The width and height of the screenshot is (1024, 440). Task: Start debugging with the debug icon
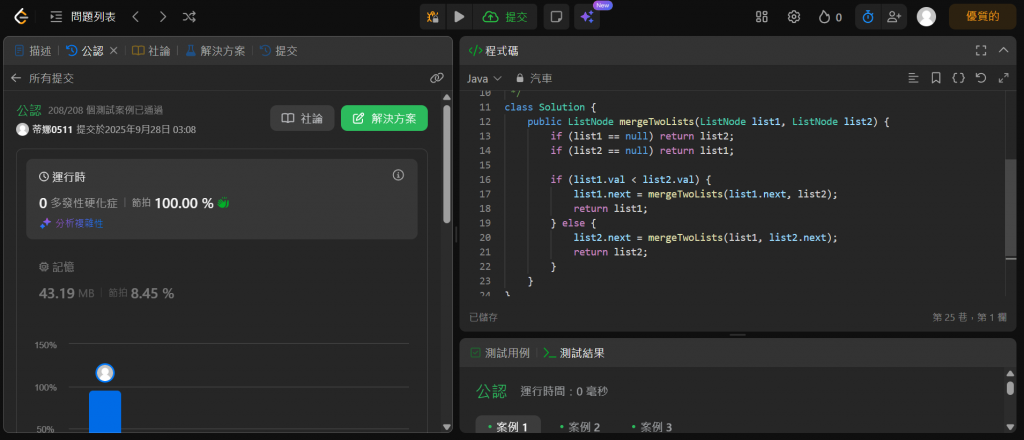pos(432,17)
